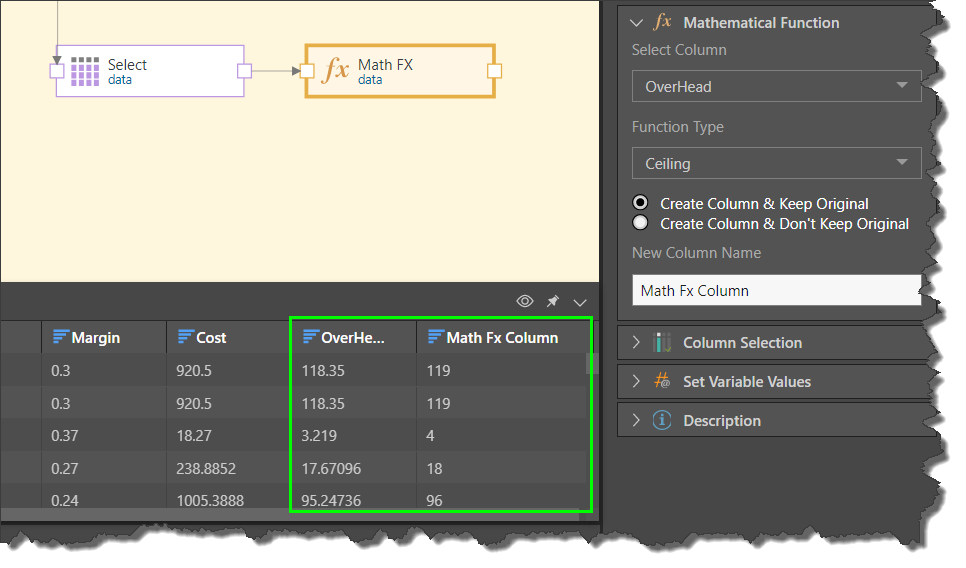Click the Set Variable Values icon
The image size is (966, 568).
pos(661,382)
